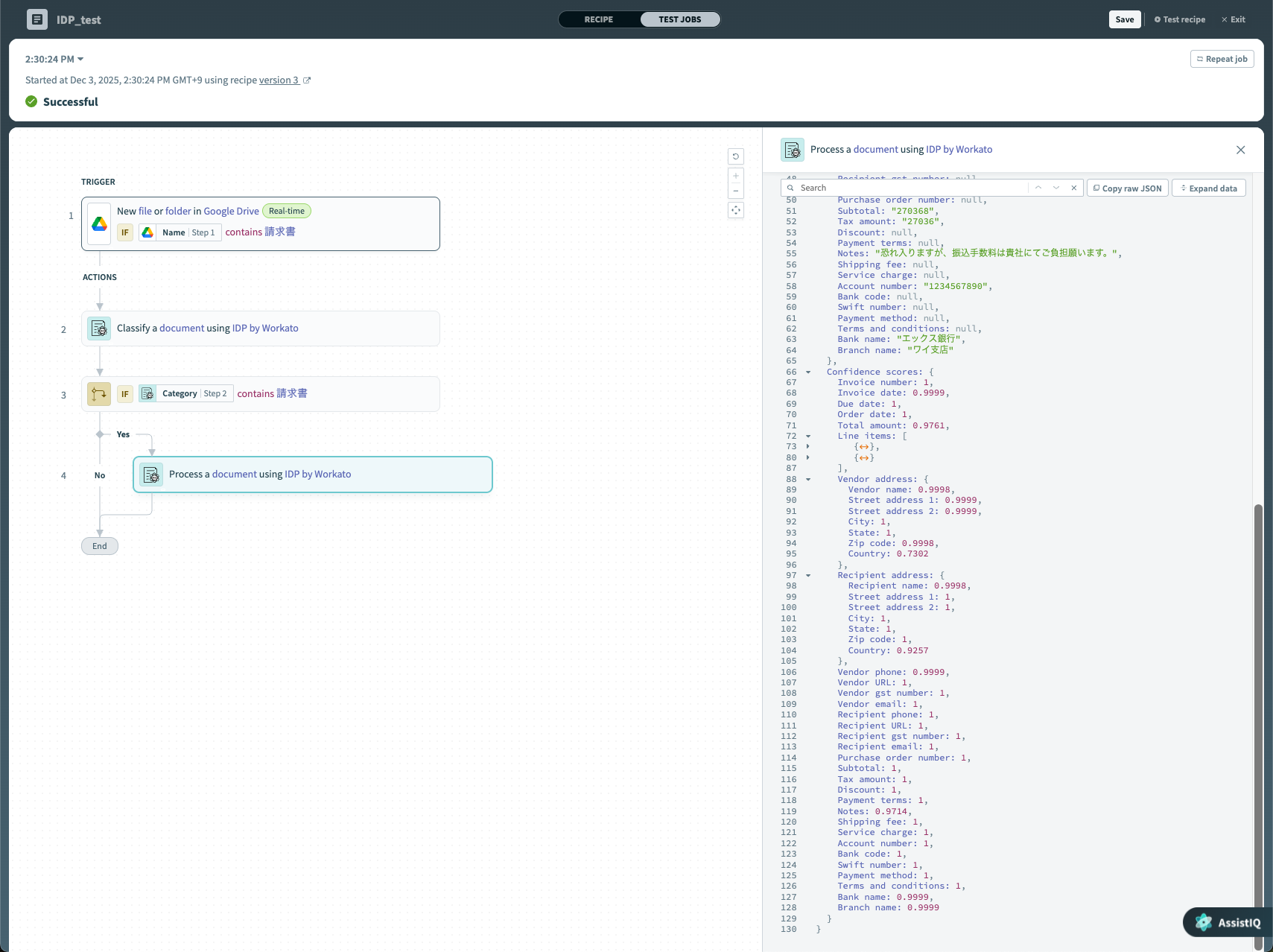Image resolution: width=1273 pixels, height=952 pixels.
Task: Open the external link icon beside version 3
Action: pyautogui.click(x=307, y=80)
